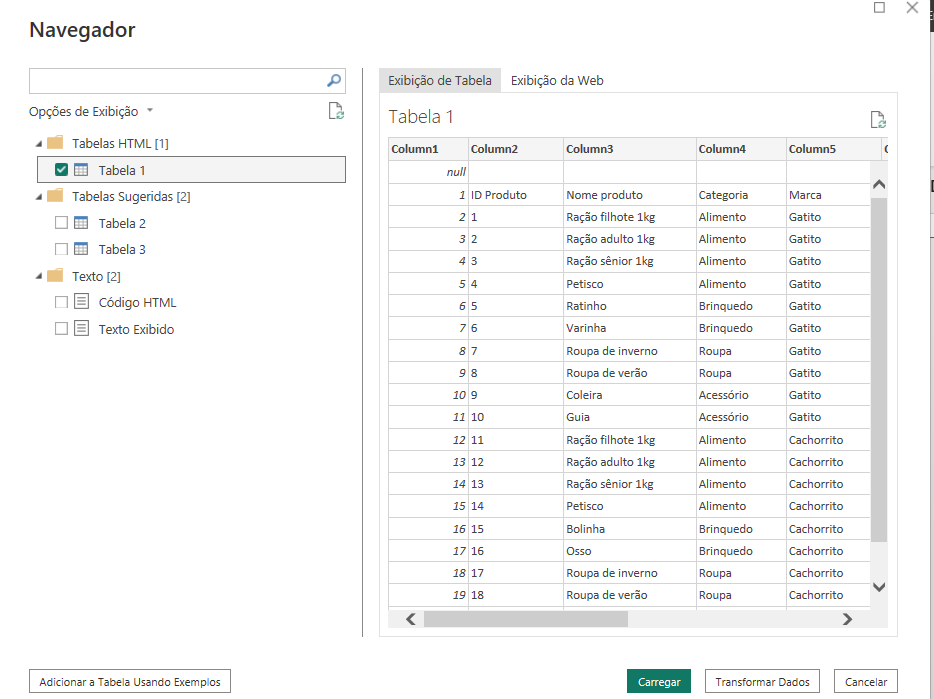Click the 'Coleira' cell

click(x=630, y=394)
